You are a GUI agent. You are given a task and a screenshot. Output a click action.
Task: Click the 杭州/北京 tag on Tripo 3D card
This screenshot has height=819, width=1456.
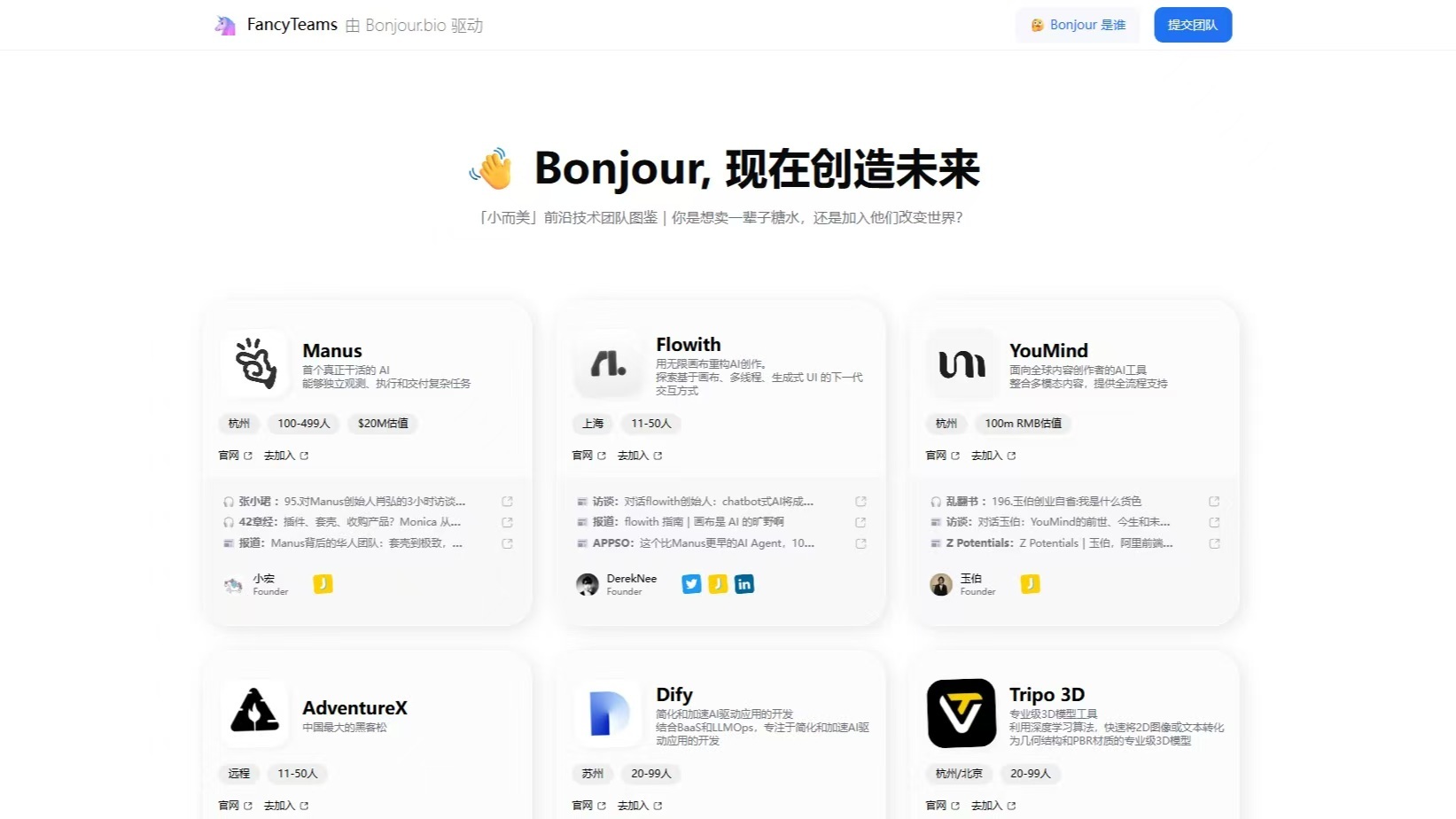(959, 774)
